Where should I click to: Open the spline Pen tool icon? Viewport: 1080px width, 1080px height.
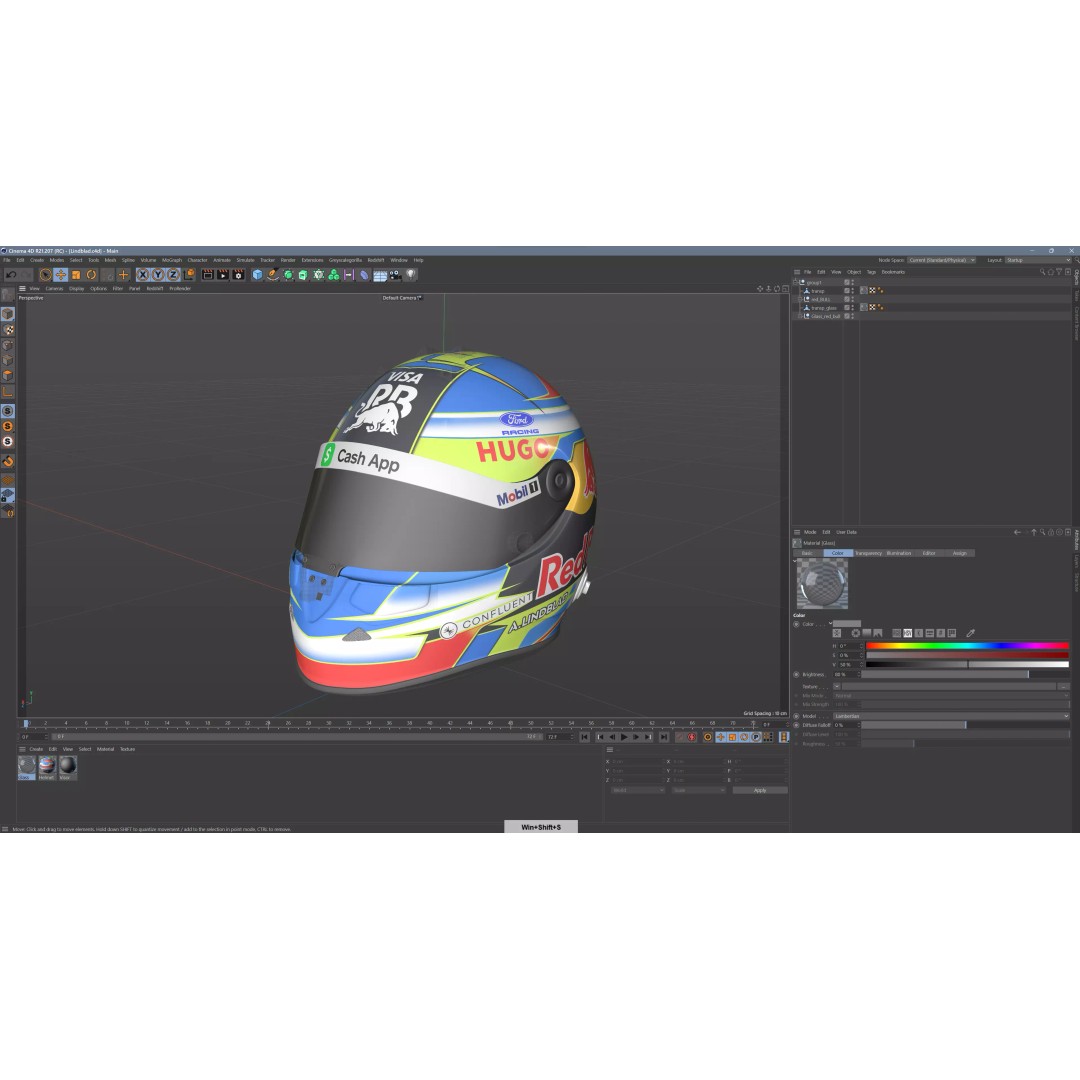[x=273, y=275]
